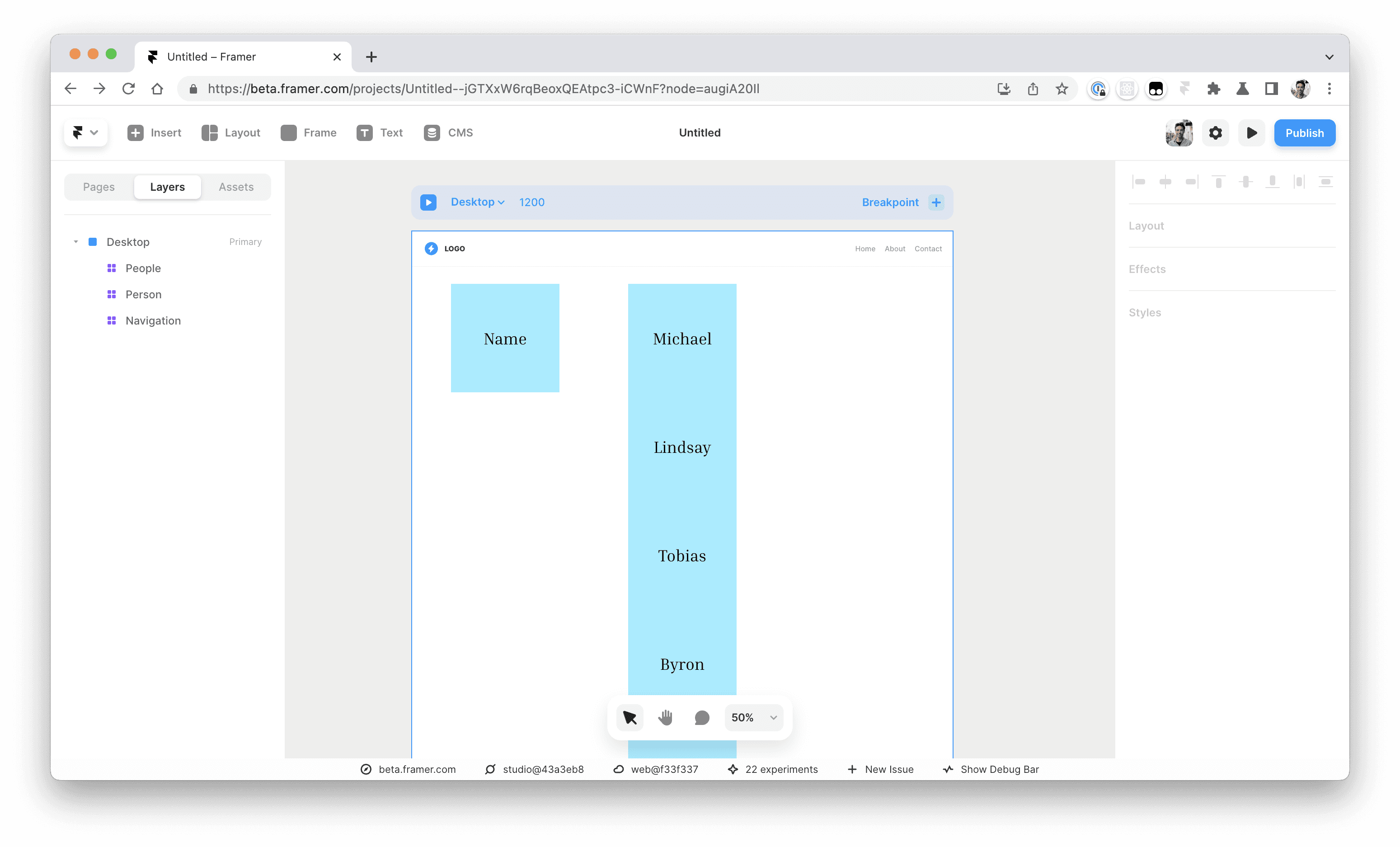Image resolution: width=1400 pixels, height=847 pixels.
Task: Click the Publish button
Action: 1304,133
